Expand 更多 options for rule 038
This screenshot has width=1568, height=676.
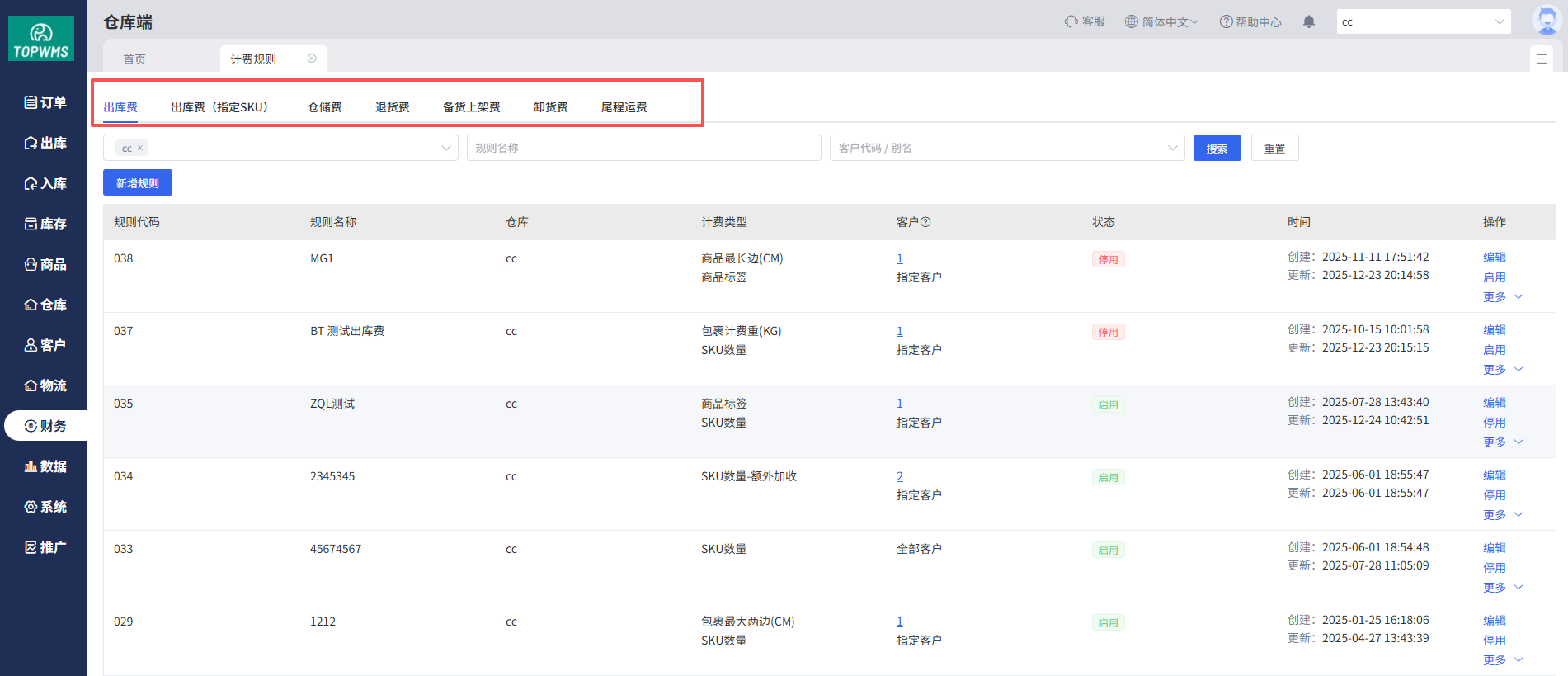click(x=1502, y=297)
